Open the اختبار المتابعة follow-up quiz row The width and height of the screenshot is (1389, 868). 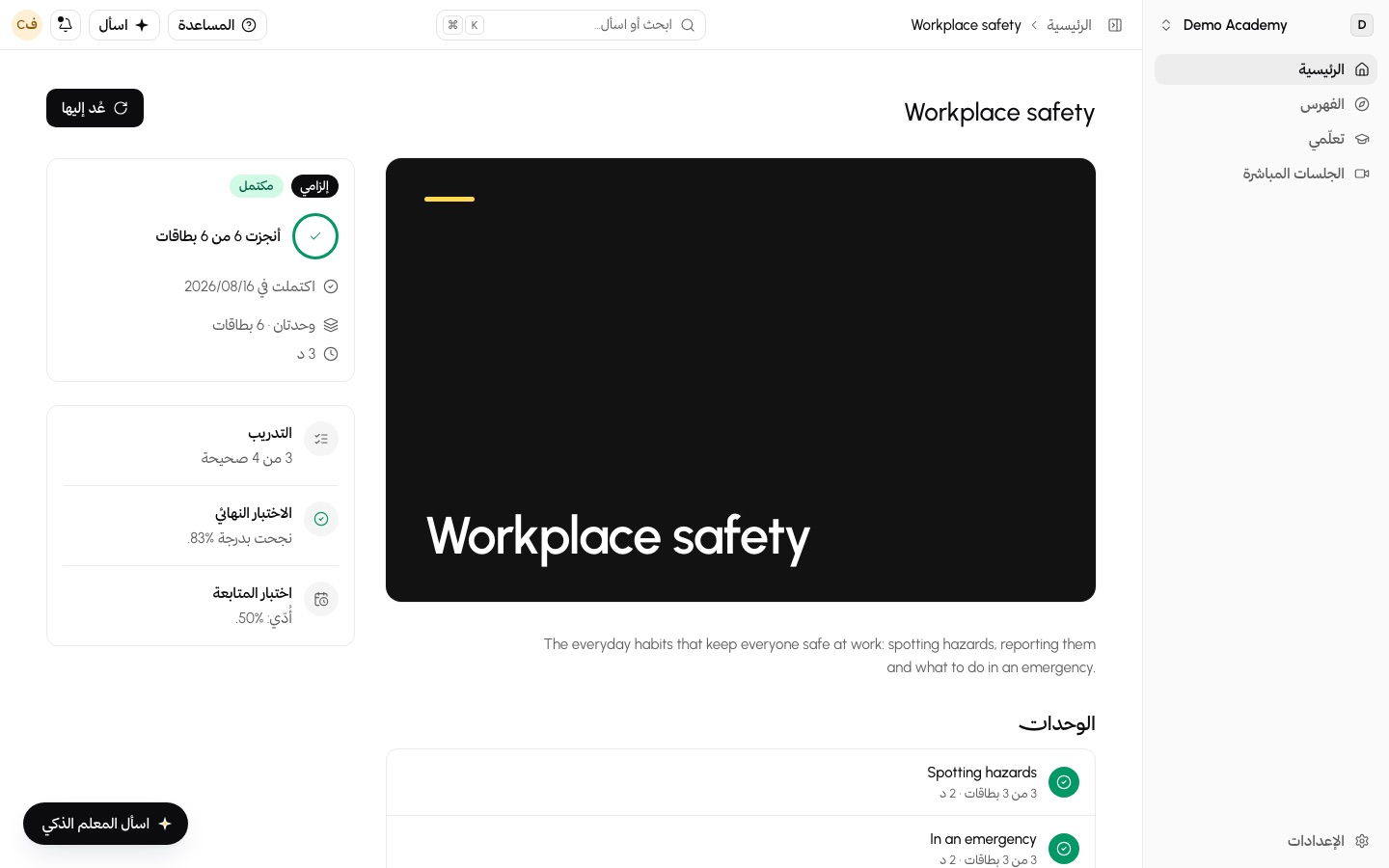tap(201, 606)
